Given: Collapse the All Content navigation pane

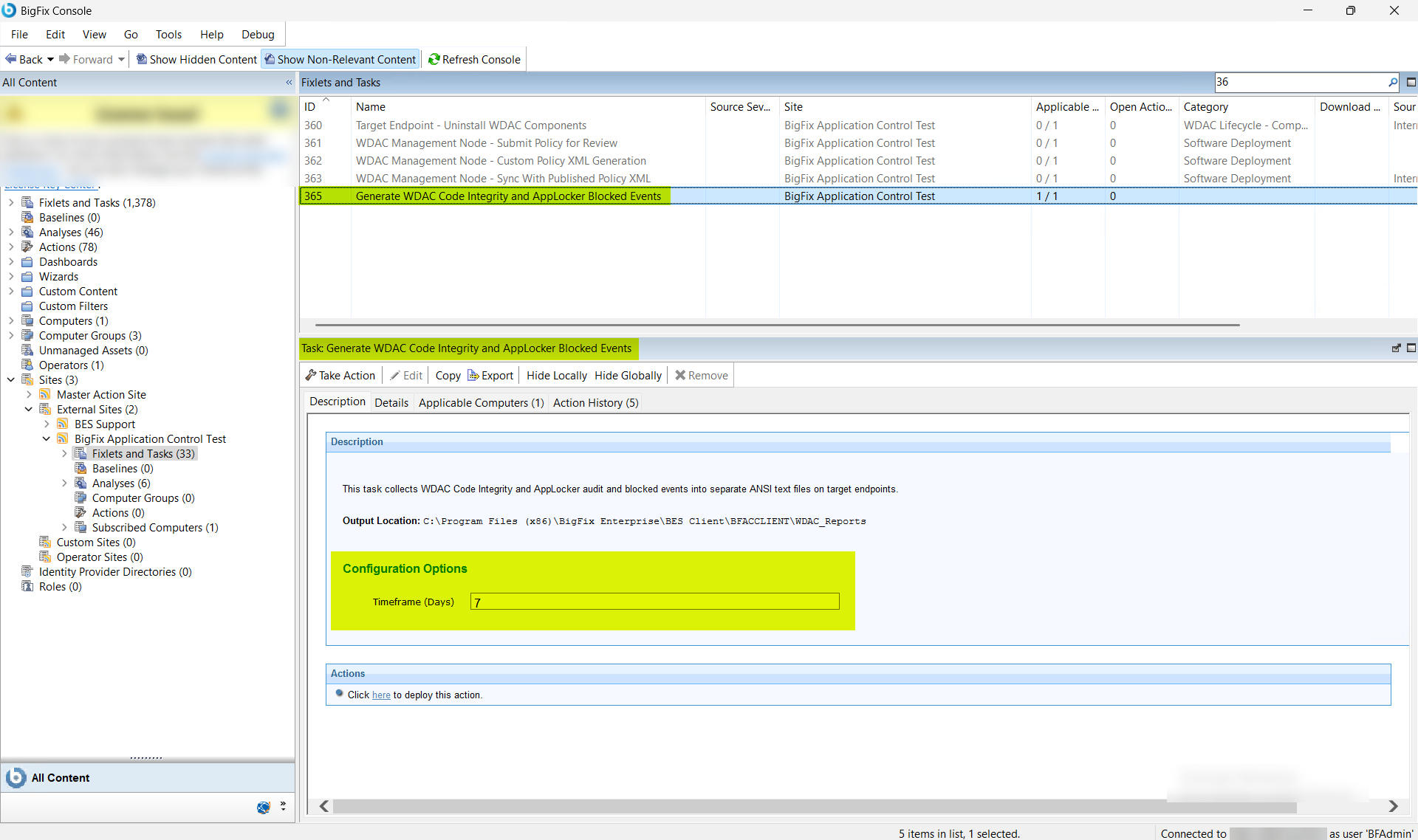Looking at the screenshot, I should [x=289, y=83].
